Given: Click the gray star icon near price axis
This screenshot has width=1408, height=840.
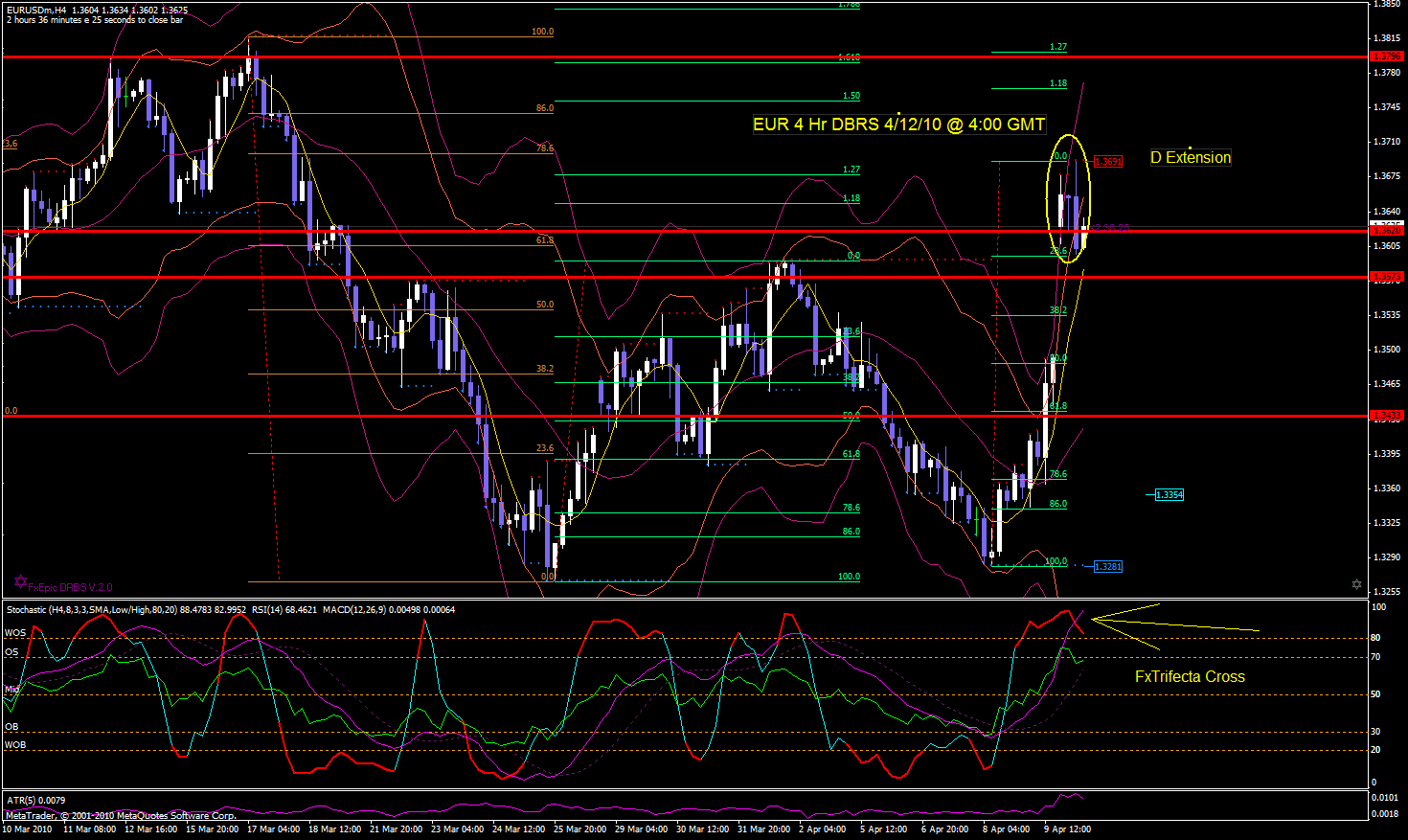Looking at the screenshot, I should tap(1356, 583).
